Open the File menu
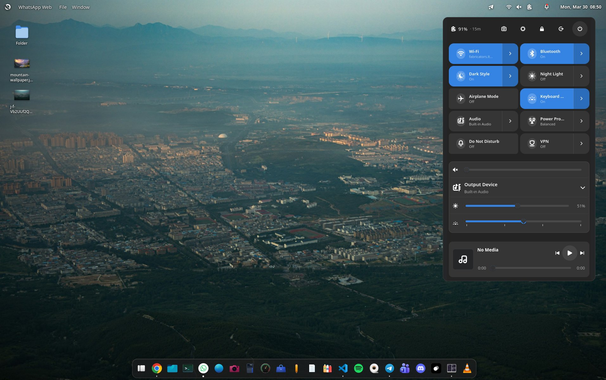Image resolution: width=606 pixels, height=380 pixels. pyautogui.click(x=63, y=7)
